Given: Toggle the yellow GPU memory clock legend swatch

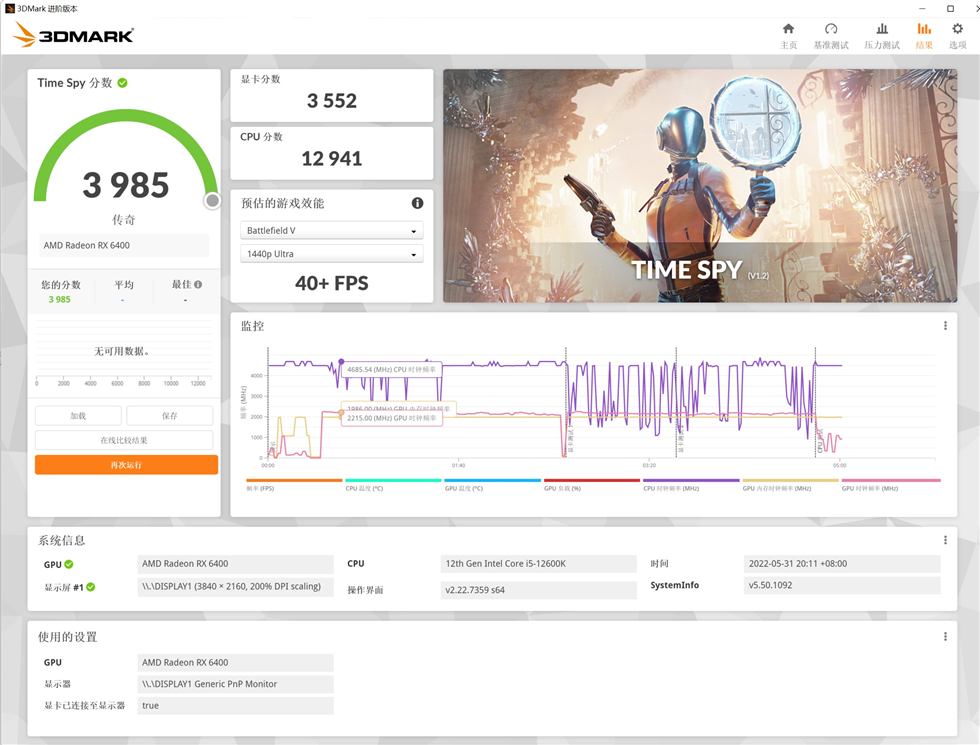Looking at the screenshot, I should (x=790, y=481).
